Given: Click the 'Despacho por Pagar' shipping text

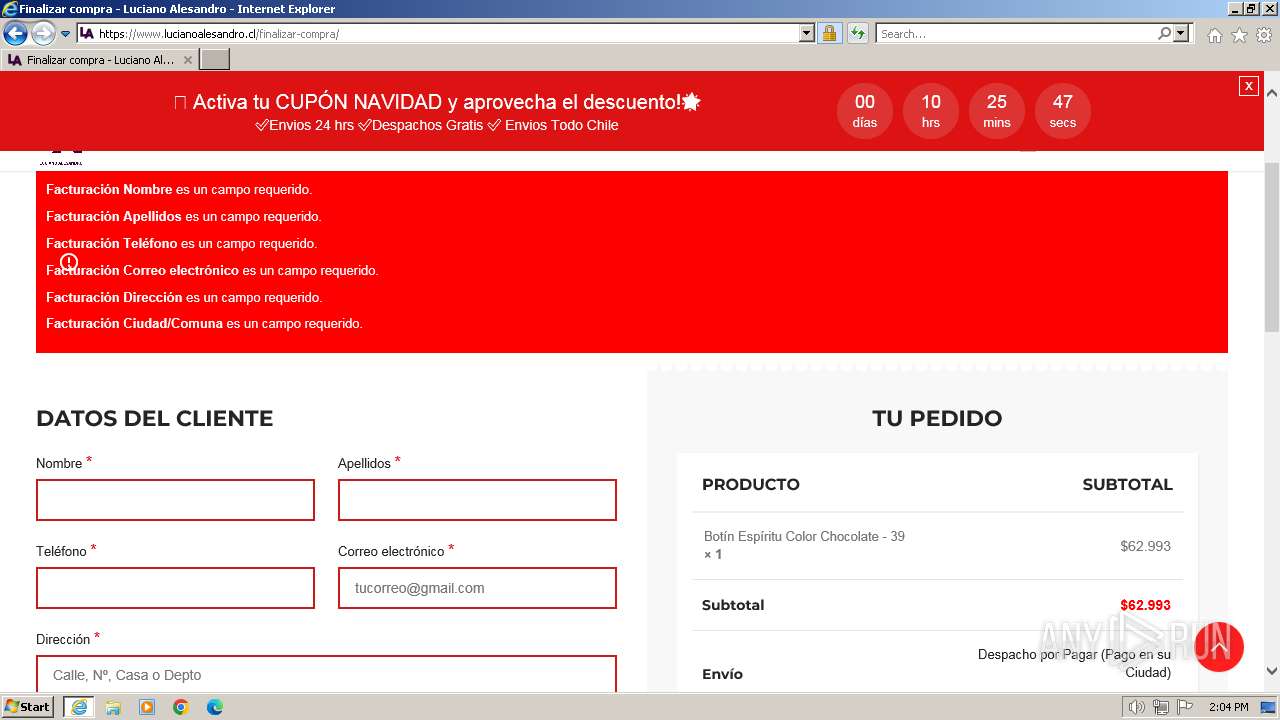Looking at the screenshot, I should coord(1074,663).
